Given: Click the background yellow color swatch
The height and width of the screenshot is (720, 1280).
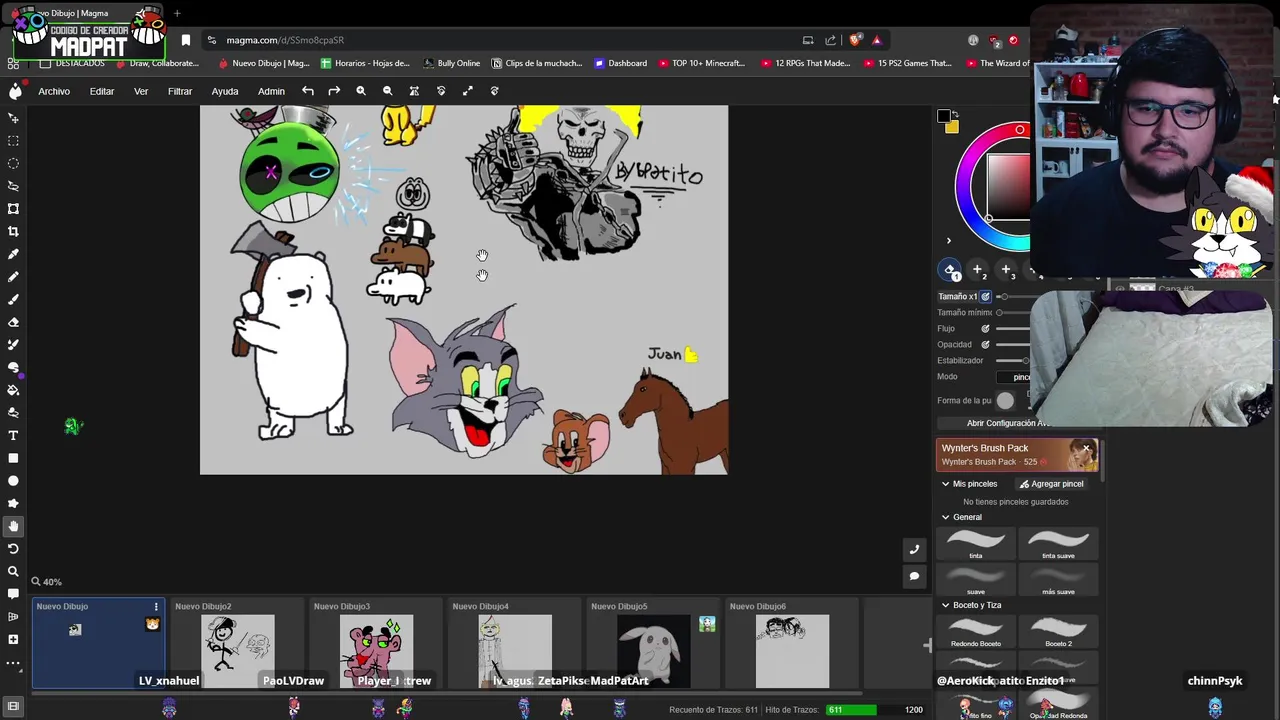Looking at the screenshot, I should coord(952,127).
